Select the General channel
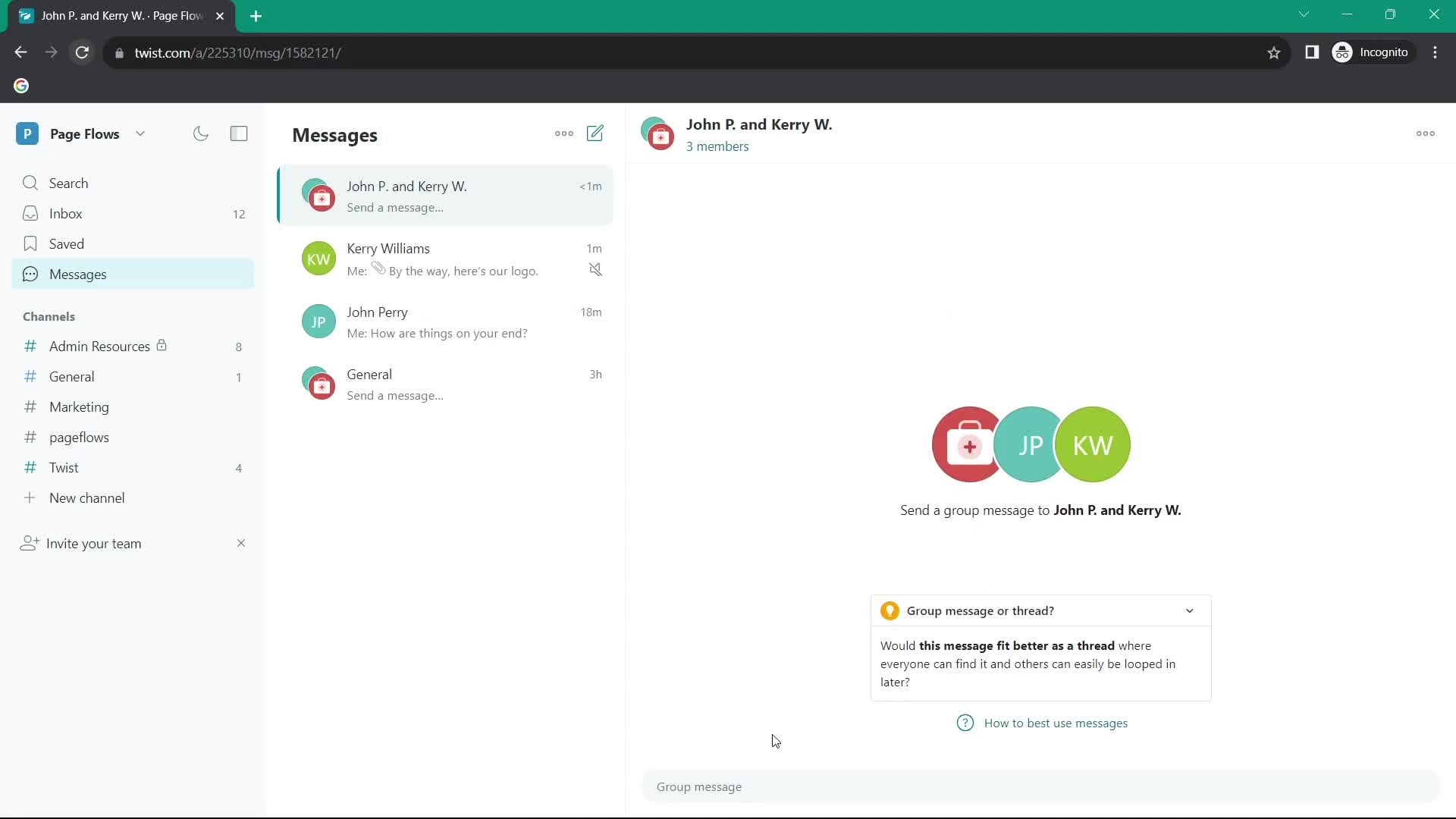1456x819 pixels. [x=71, y=376]
